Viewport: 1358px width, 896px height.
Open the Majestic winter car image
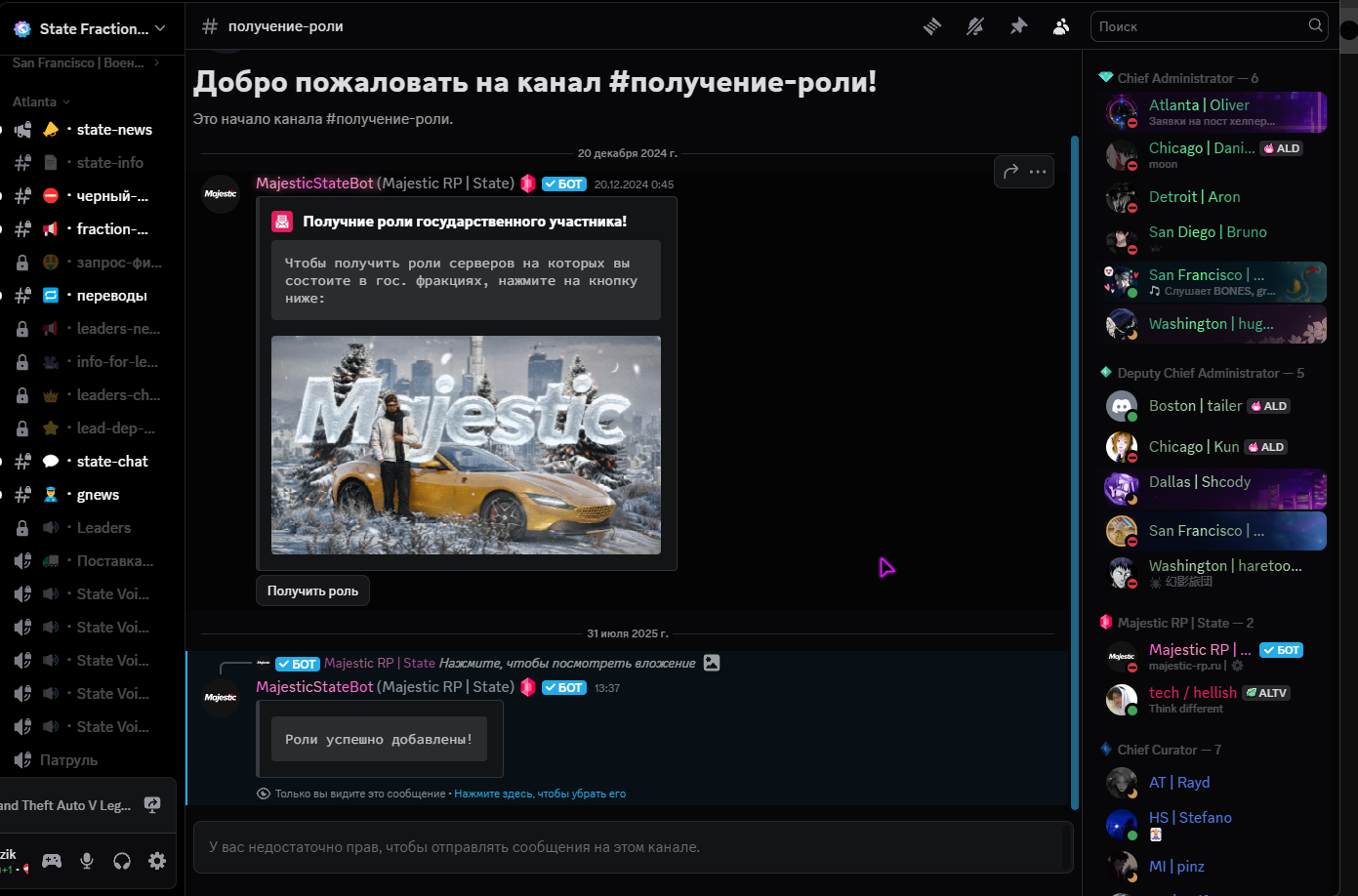466,445
